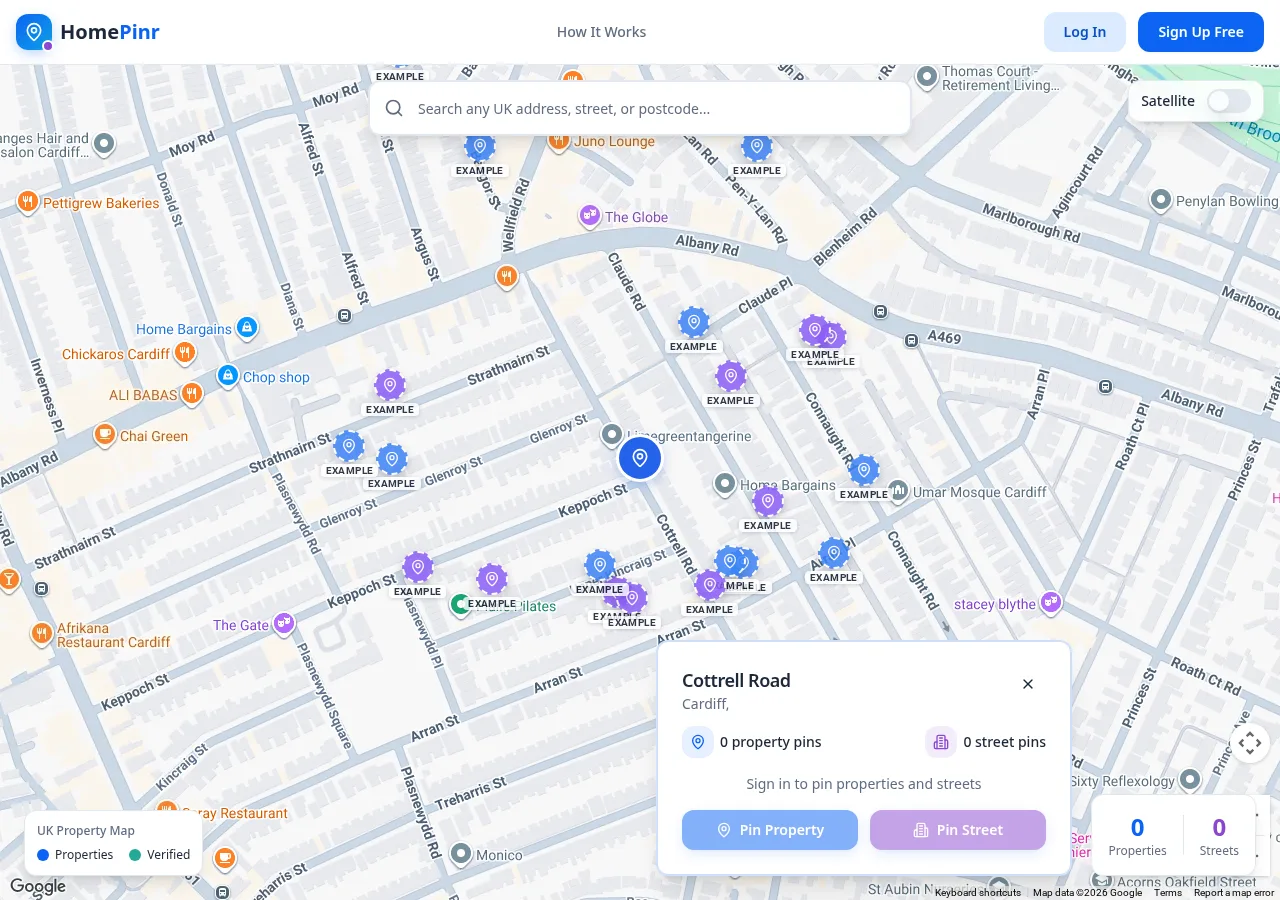Click the Log In button
Screen dimensions: 1280x900
tap(1085, 32)
